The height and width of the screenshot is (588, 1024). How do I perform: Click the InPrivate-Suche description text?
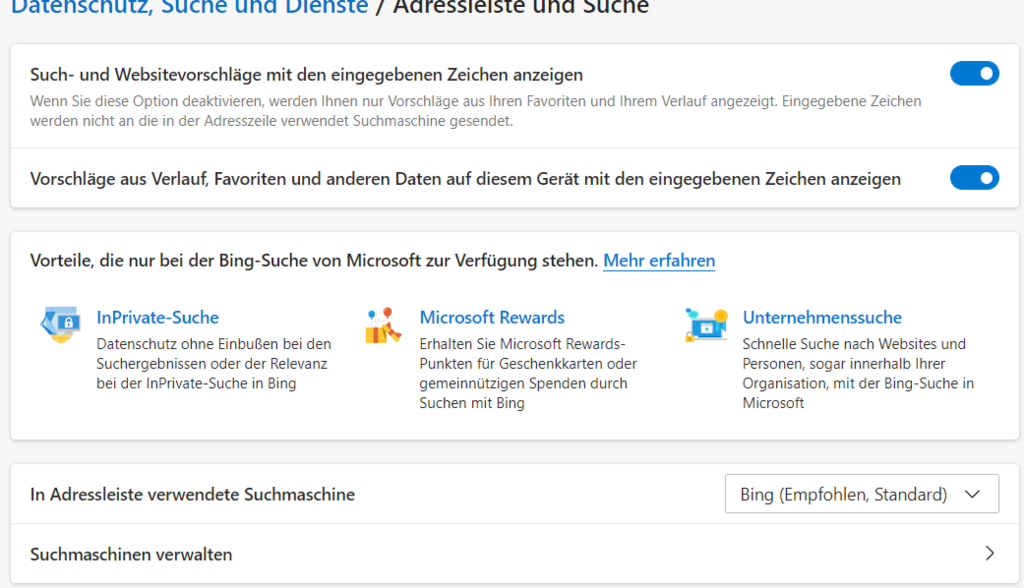coord(213,364)
